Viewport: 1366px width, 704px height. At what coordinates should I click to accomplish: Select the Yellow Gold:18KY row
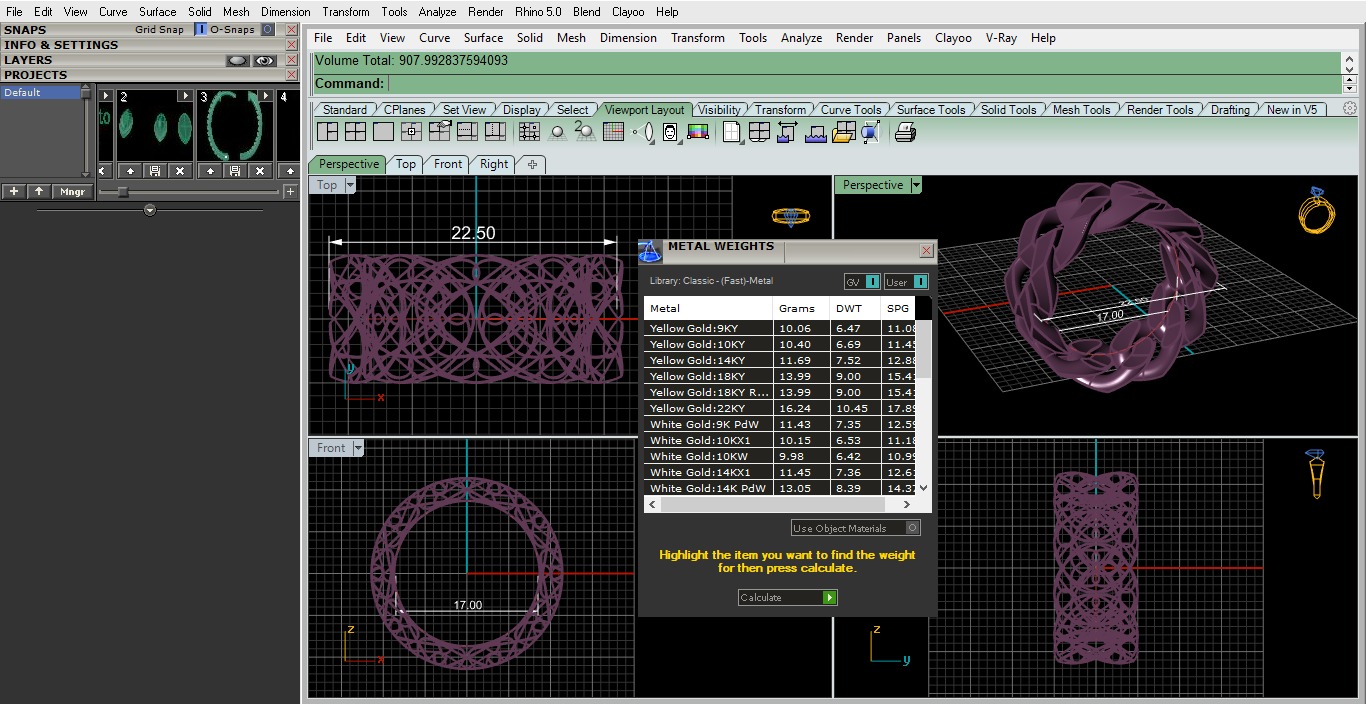click(780, 376)
